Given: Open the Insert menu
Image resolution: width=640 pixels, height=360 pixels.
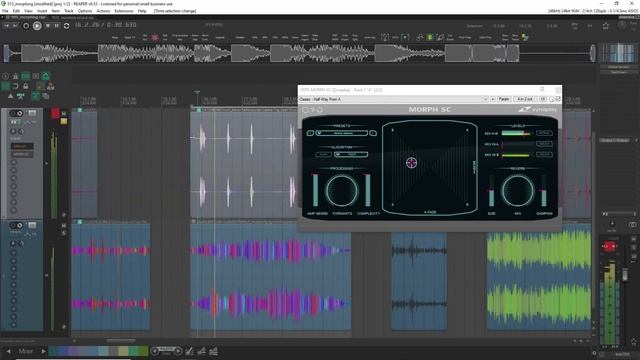Looking at the screenshot, I should tap(42, 11).
